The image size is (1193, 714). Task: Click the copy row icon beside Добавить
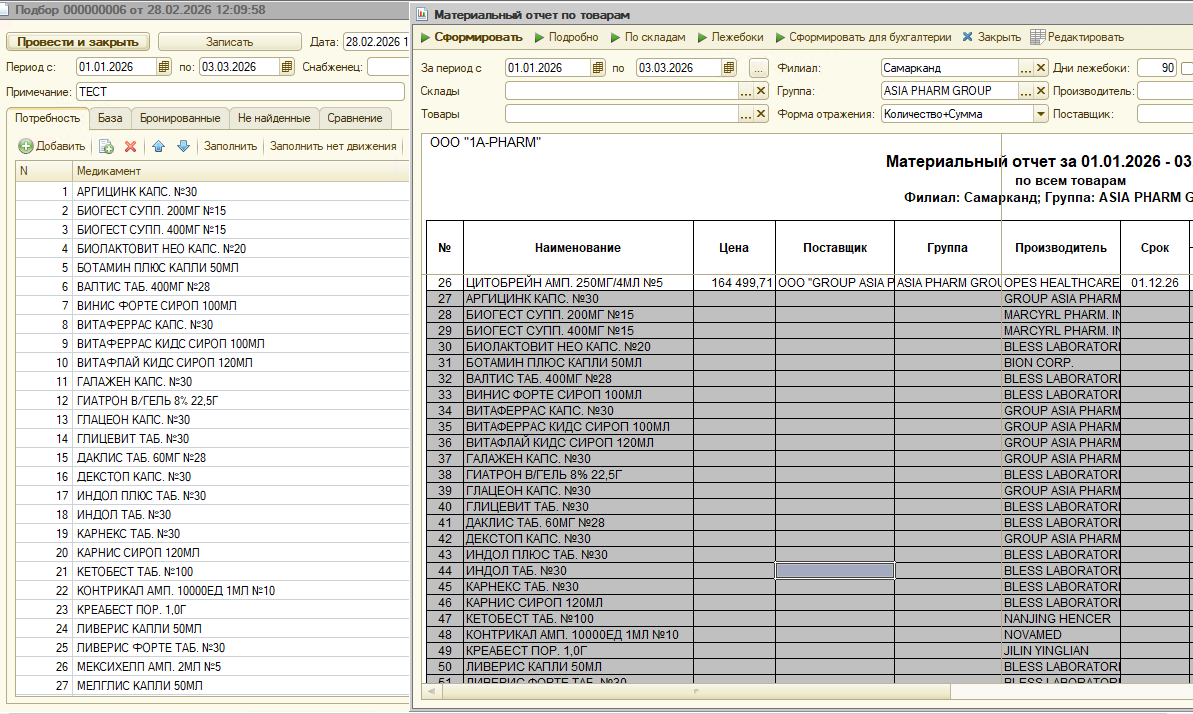click(x=106, y=146)
